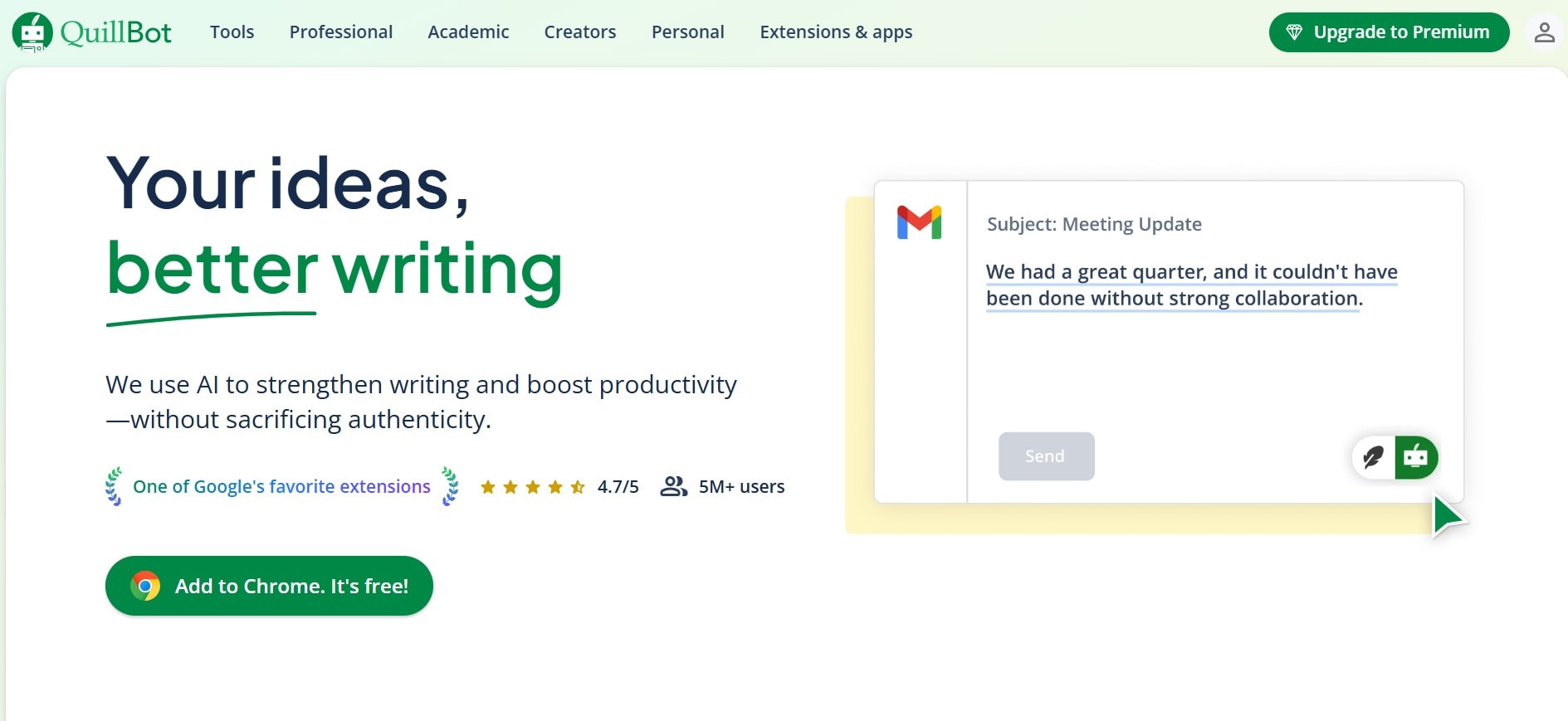Open the Academic menu
The height and width of the screenshot is (721, 1568).
[468, 32]
